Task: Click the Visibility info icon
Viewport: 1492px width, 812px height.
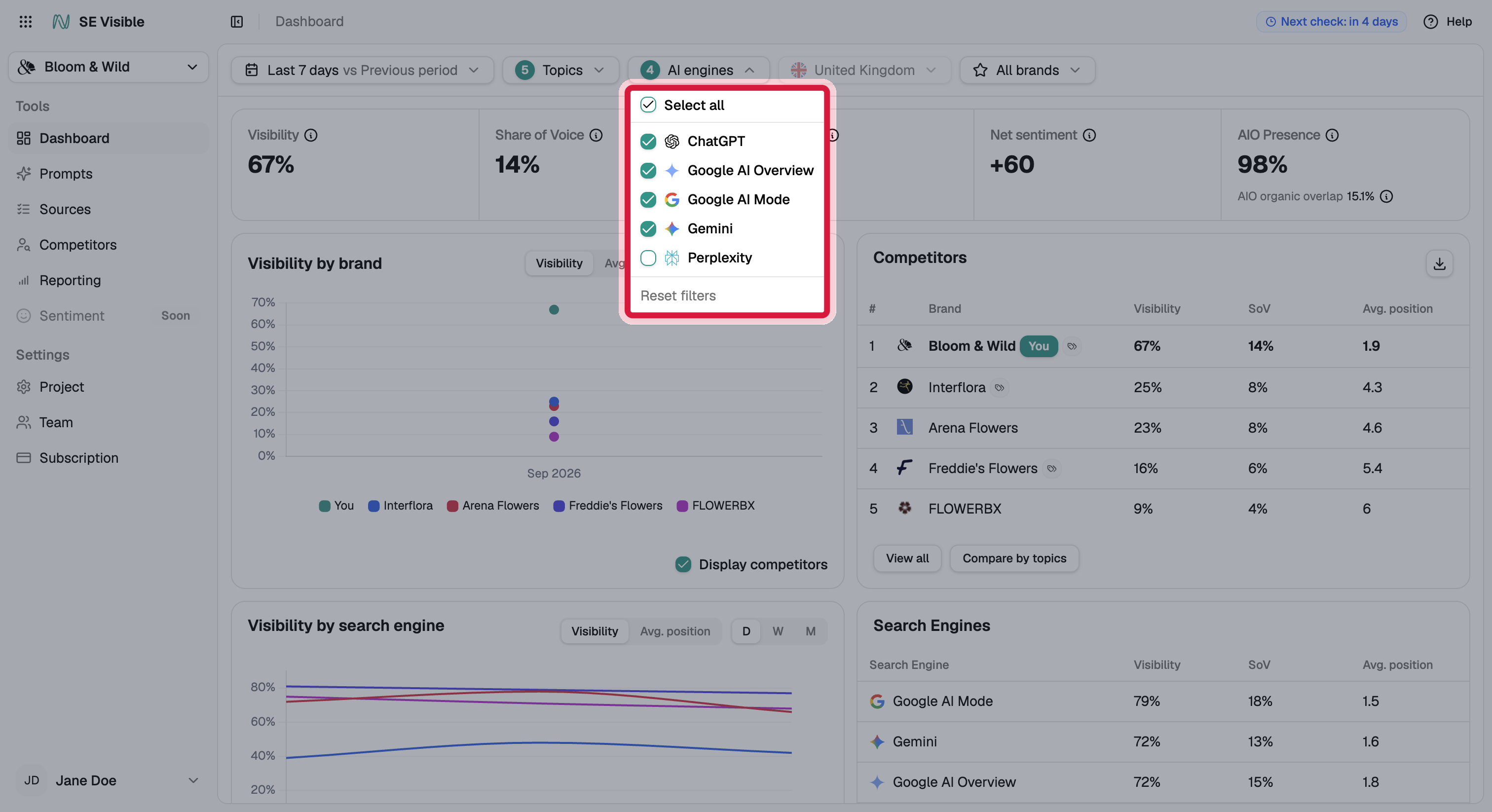Action: 311,136
